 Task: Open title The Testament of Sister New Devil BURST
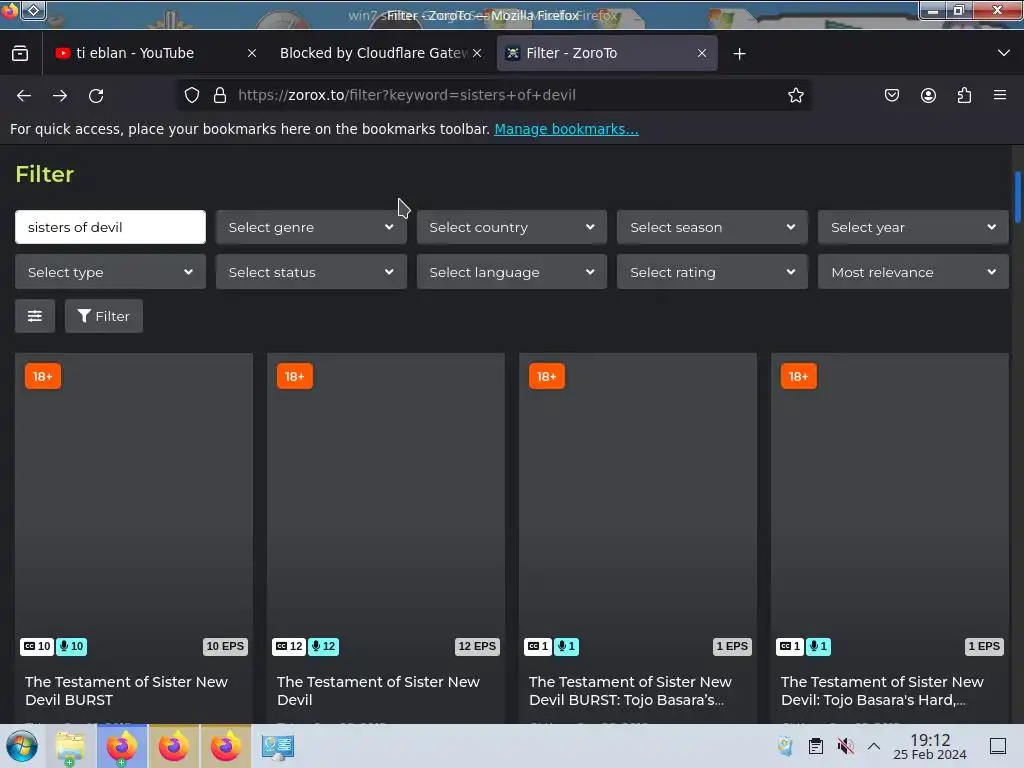tap(126, 691)
